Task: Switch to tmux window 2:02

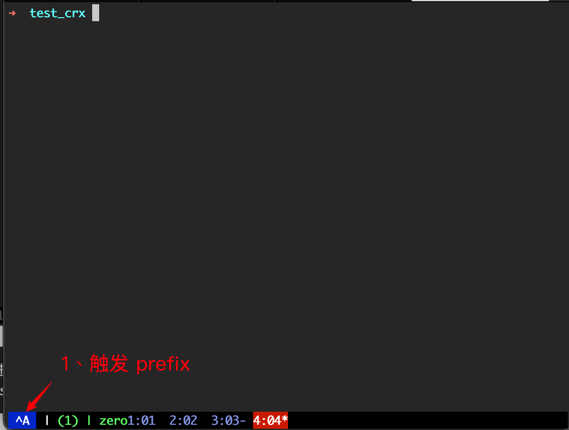Action: pos(183,421)
